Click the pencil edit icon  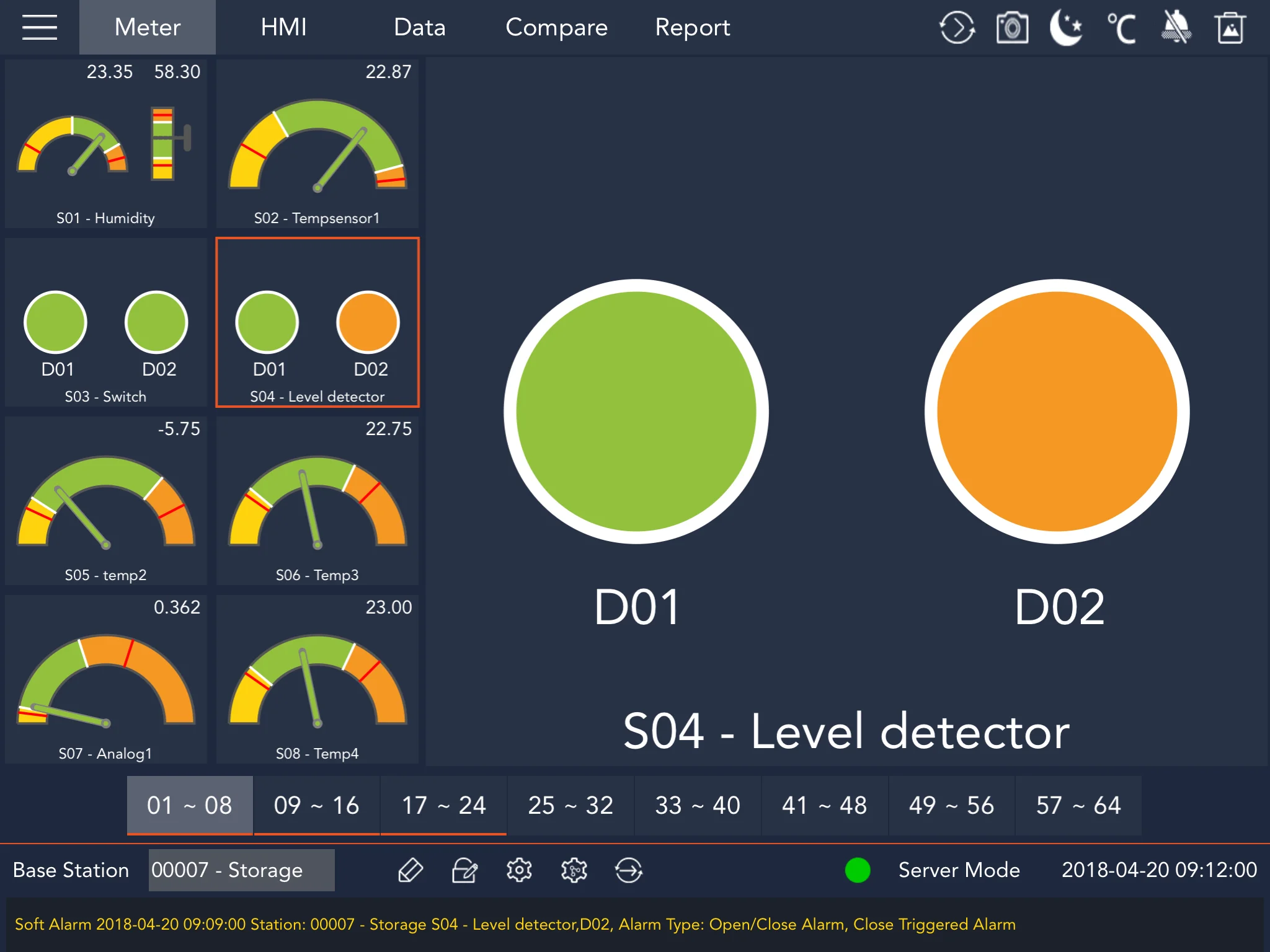411,870
